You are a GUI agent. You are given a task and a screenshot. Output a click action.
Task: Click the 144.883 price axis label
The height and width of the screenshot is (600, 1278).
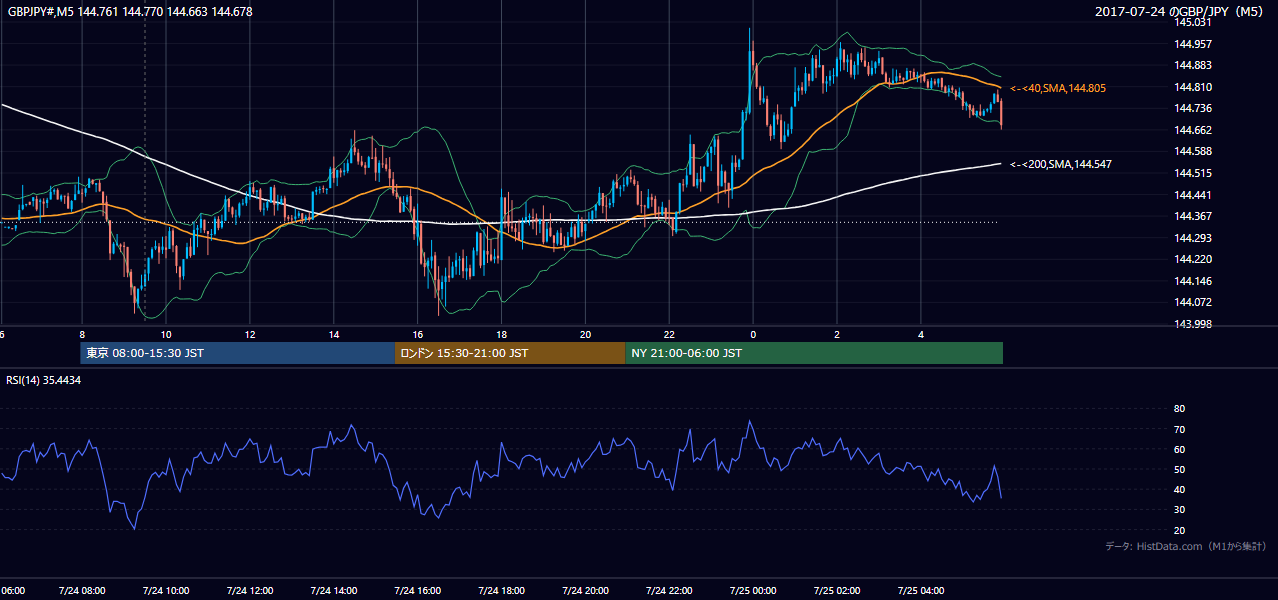(1193, 65)
